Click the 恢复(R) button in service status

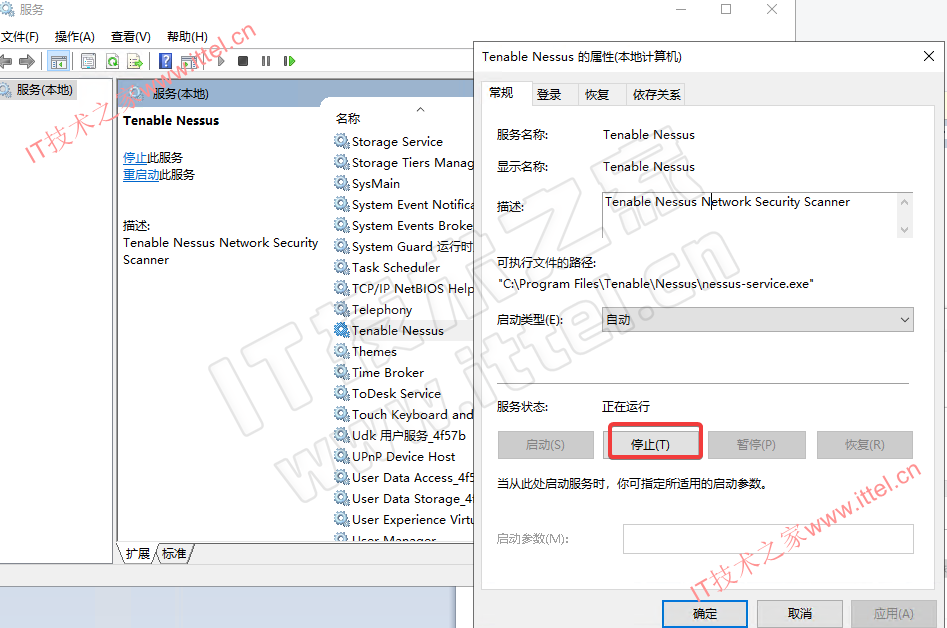[x=864, y=444]
